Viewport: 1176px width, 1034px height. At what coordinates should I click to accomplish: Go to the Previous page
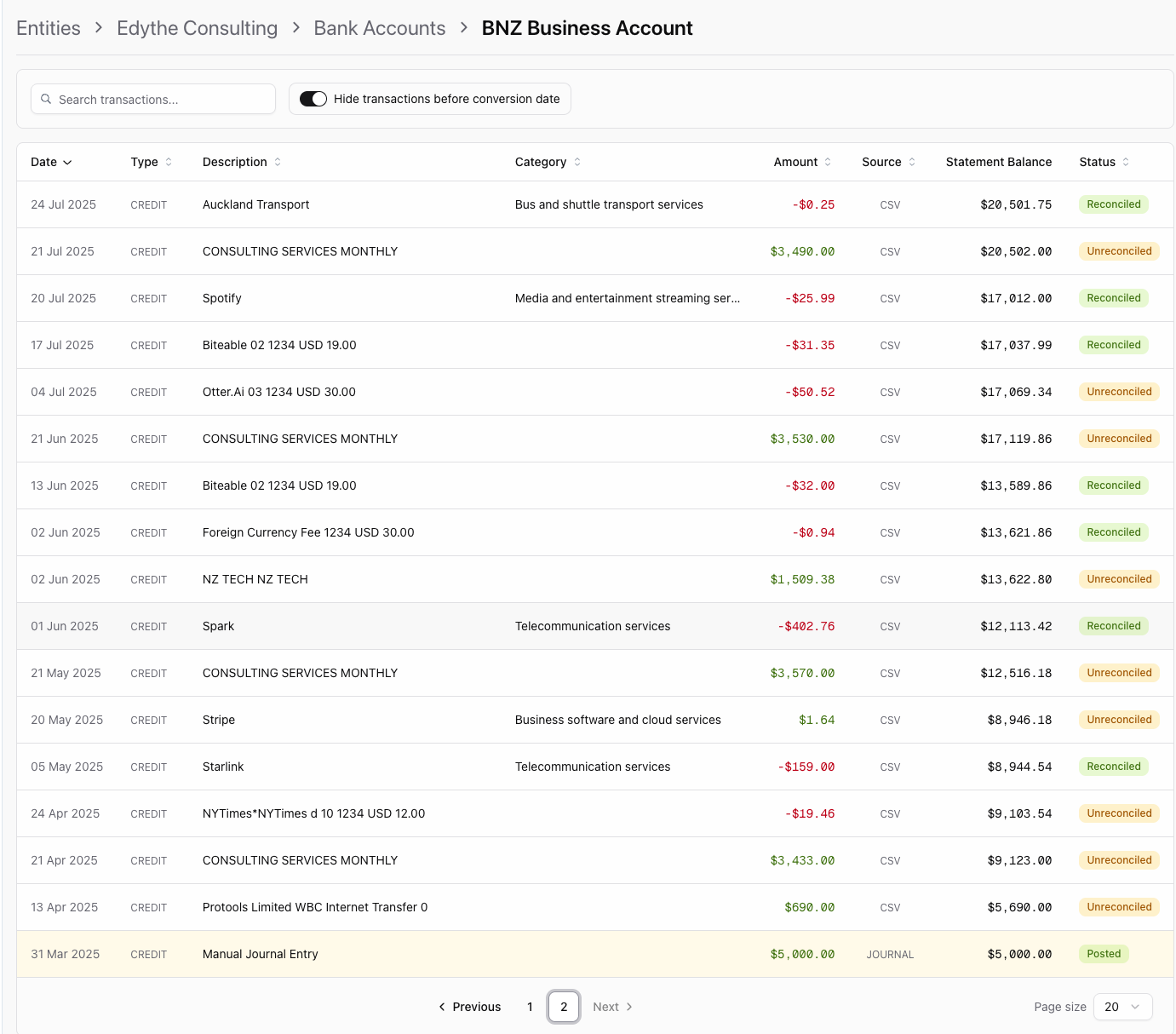coord(469,1007)
